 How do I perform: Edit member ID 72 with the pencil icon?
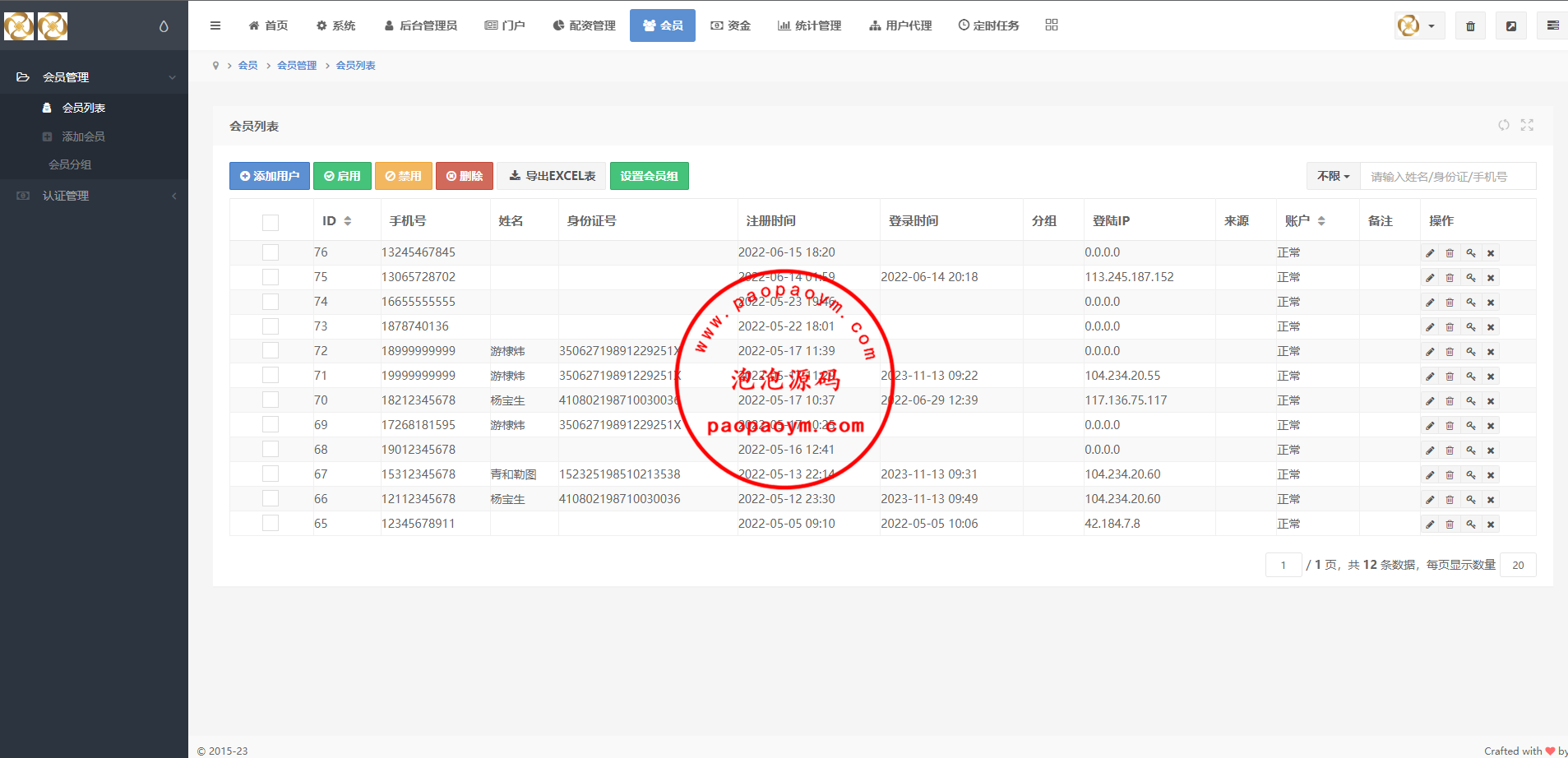[1430, 352]
